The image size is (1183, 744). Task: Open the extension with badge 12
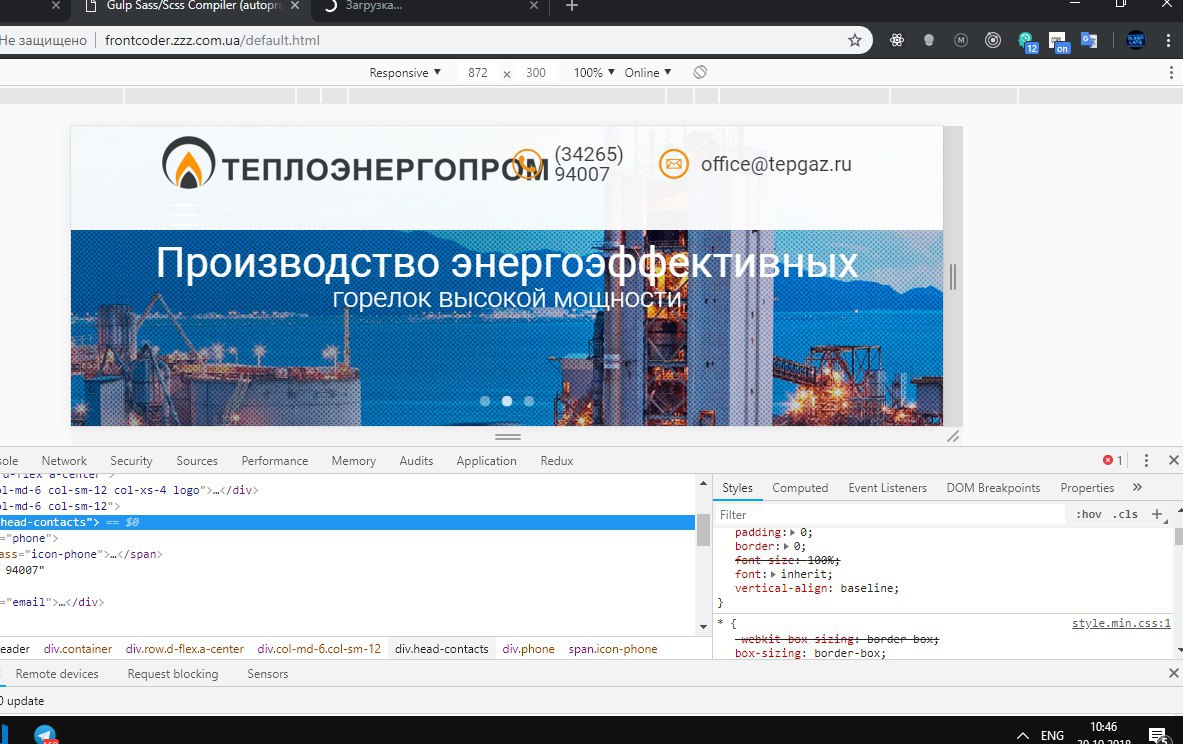(1028, 42)
